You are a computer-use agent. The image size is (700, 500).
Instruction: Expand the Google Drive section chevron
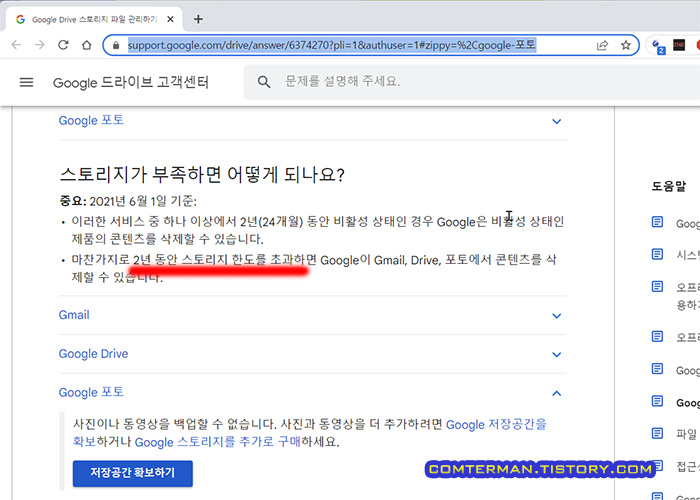click(556, 354)
